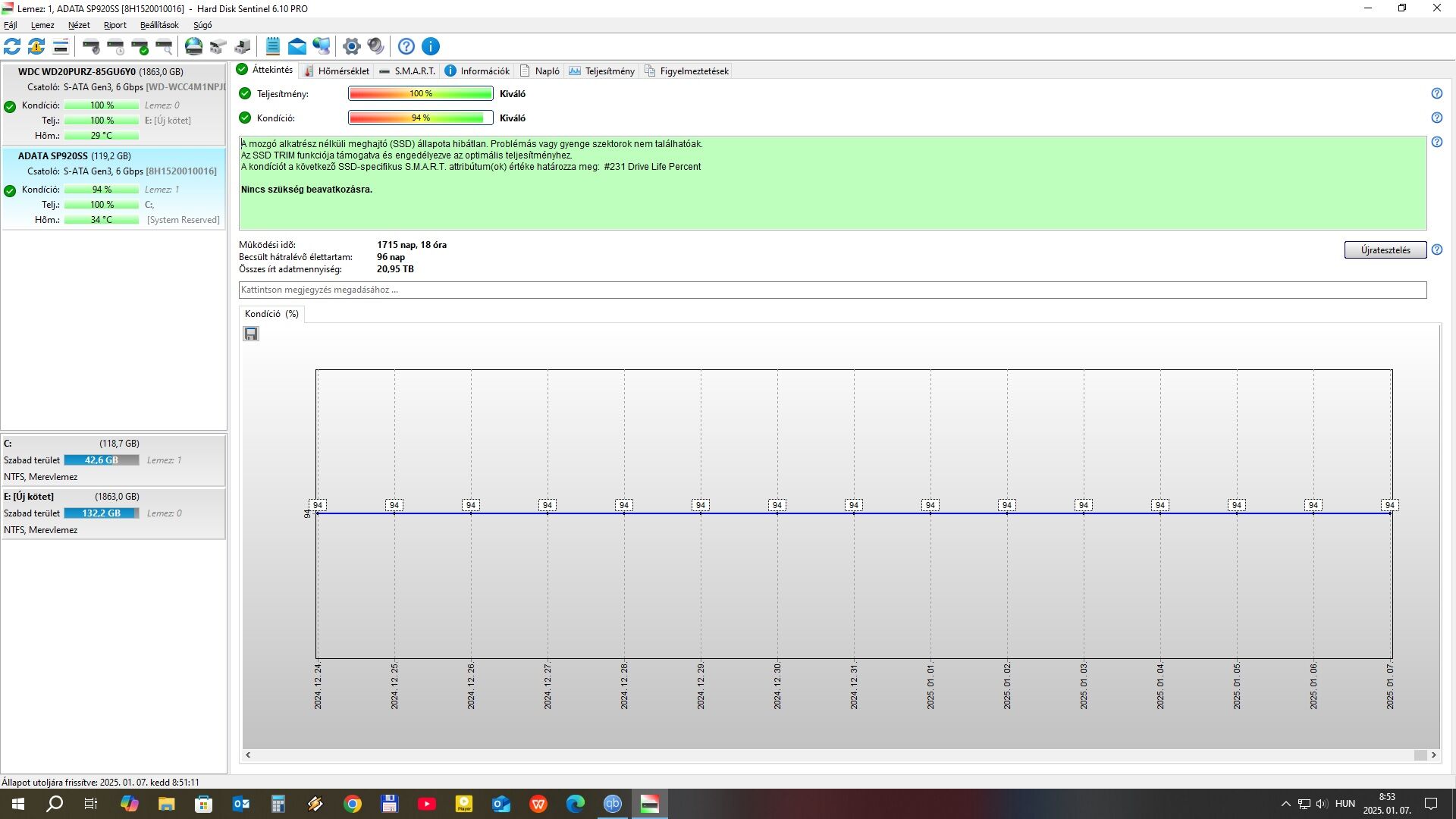The image size is (1456, 819).
Task: Click the comment field Kattintson megjegyzés megadásához
Action: coord(833,290)
